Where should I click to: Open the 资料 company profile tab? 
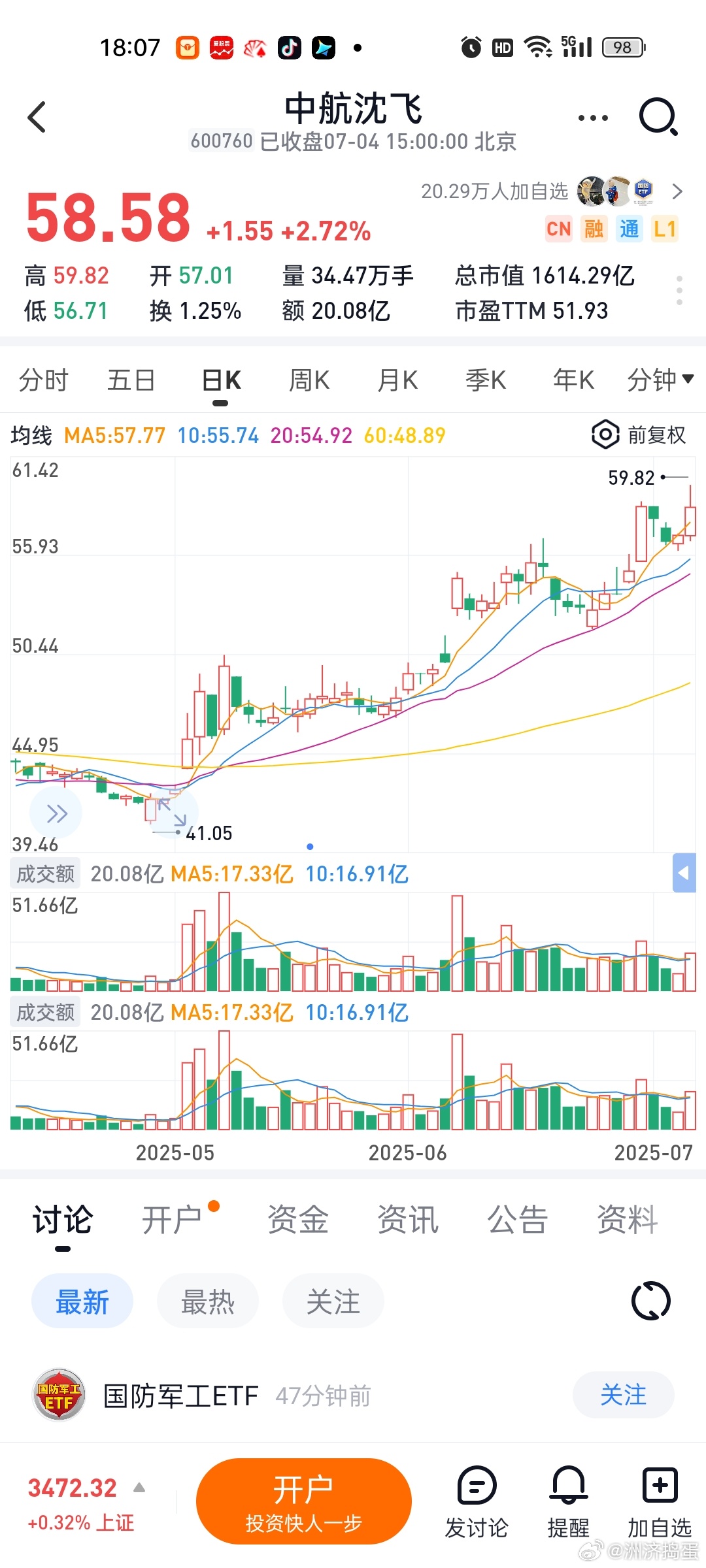(627, 1220)
